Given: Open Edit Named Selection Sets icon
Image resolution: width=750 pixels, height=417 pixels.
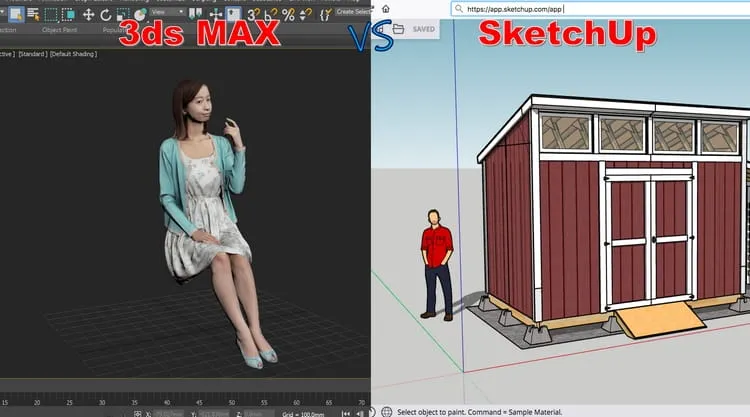Looking at the screenshot, I should [325, 15].
